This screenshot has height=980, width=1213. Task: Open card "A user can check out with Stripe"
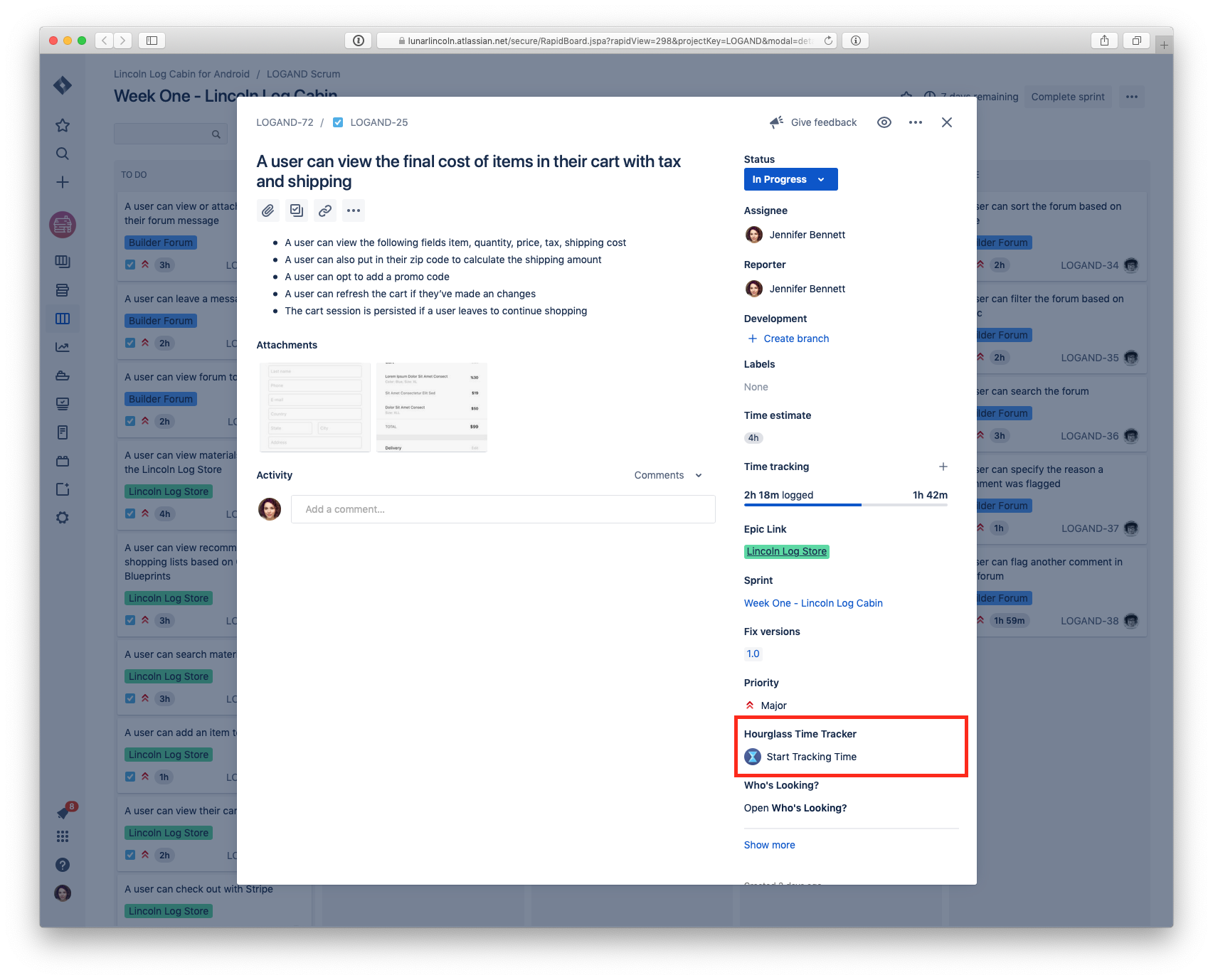(214, 900)
